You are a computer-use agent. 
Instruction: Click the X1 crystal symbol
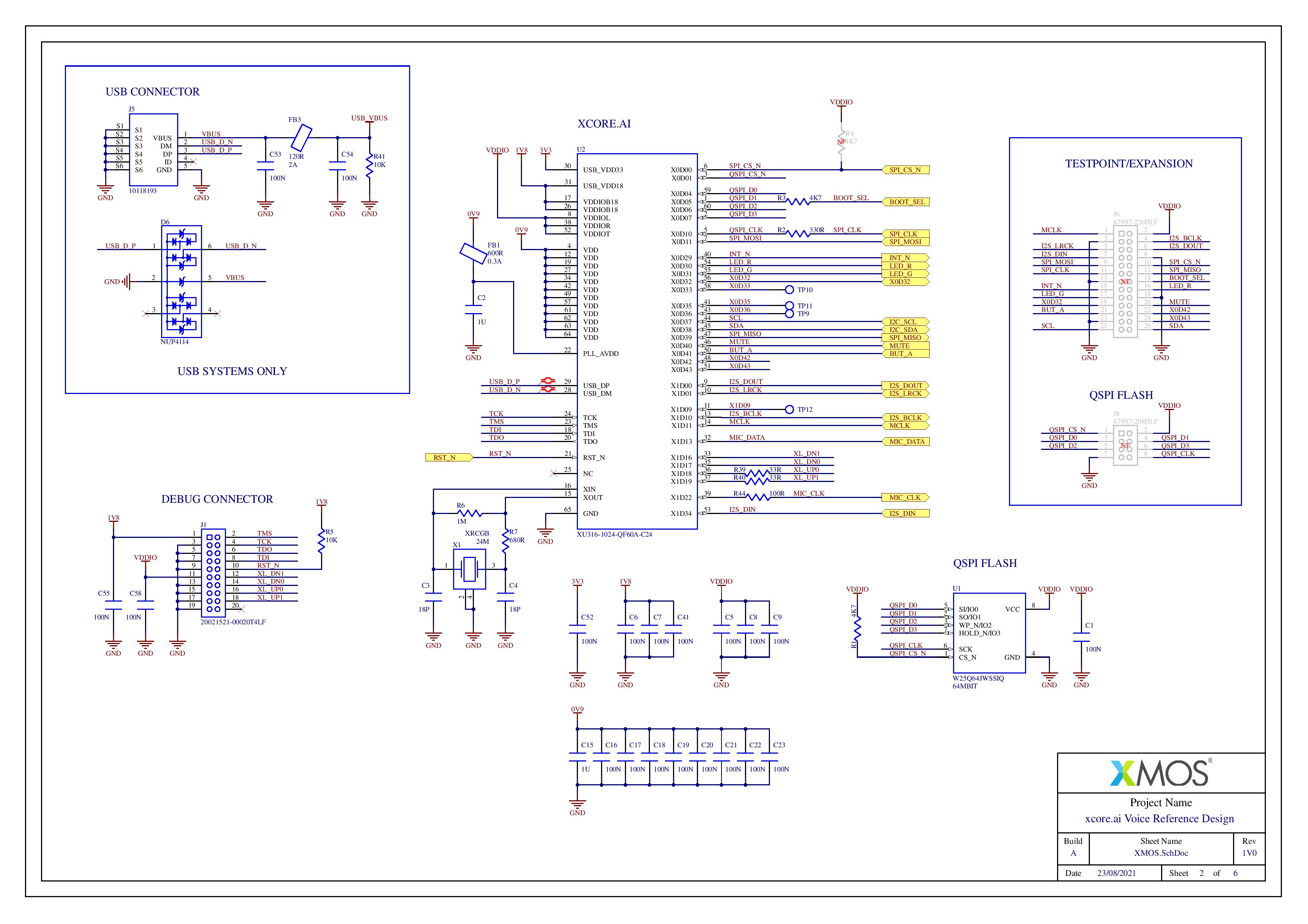coord(469,569)
